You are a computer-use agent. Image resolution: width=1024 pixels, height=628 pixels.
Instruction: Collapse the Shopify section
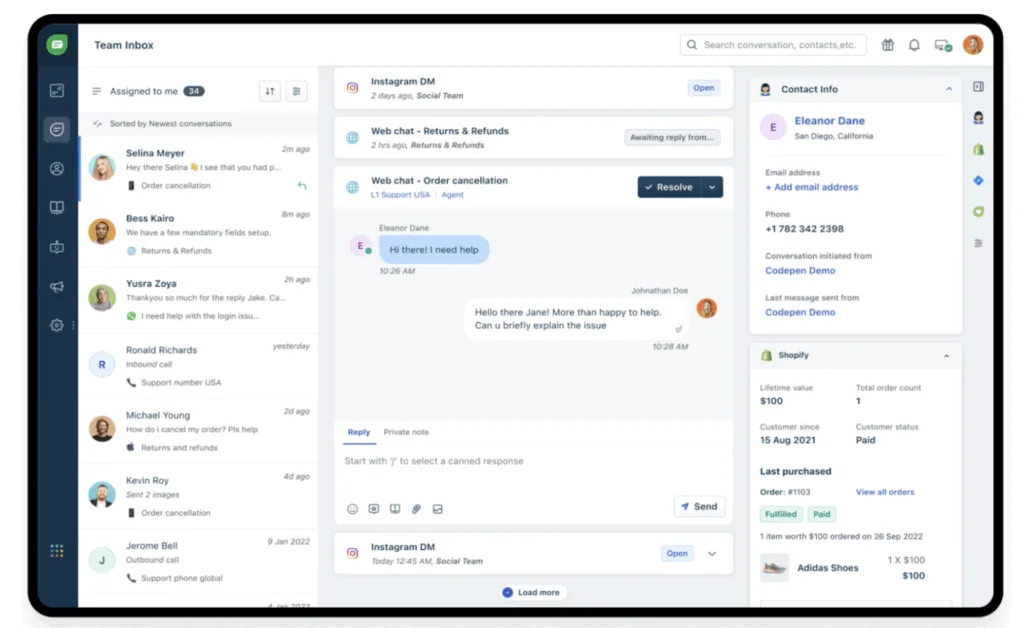tap(946, 356)
